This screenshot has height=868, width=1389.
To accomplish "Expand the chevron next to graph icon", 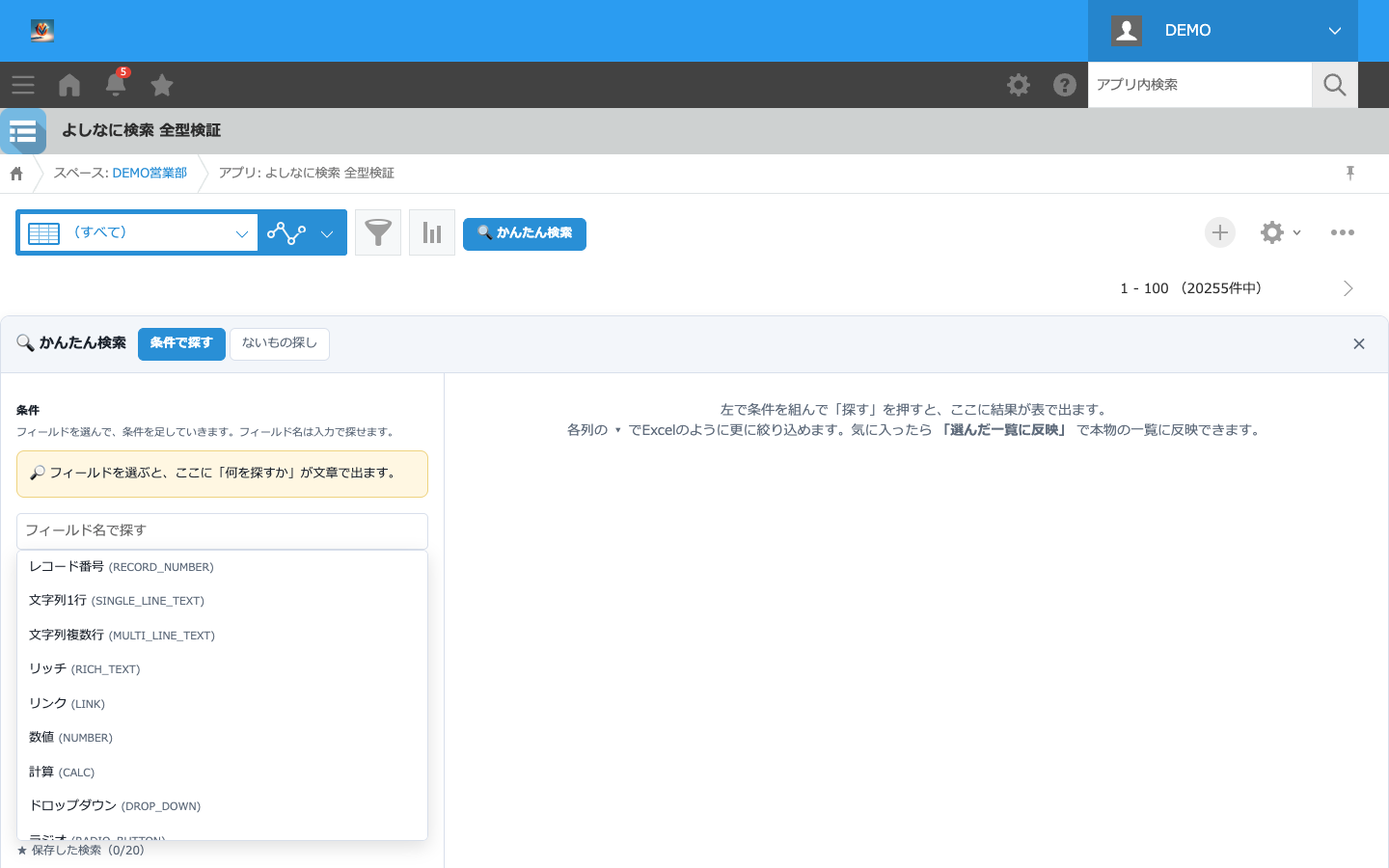I will click(x=327, y=233).
